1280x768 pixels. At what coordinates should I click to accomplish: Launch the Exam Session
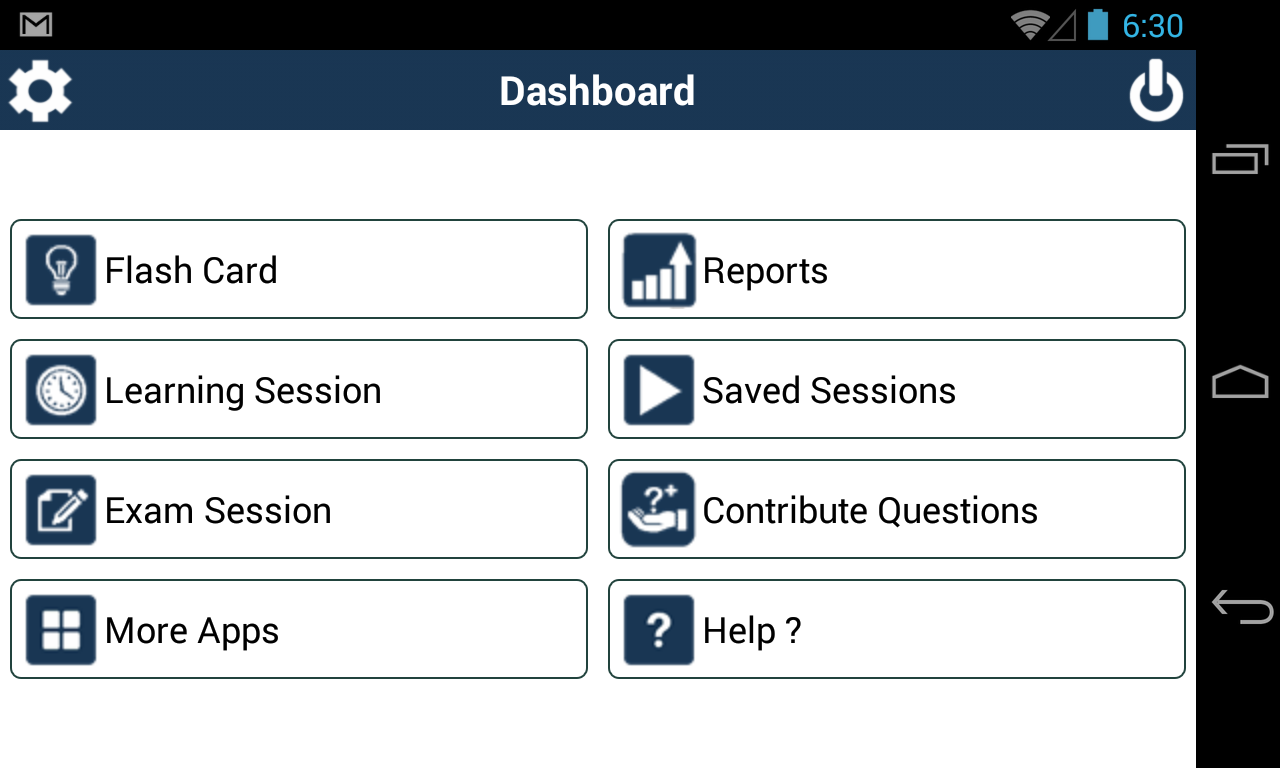point(298,510)
